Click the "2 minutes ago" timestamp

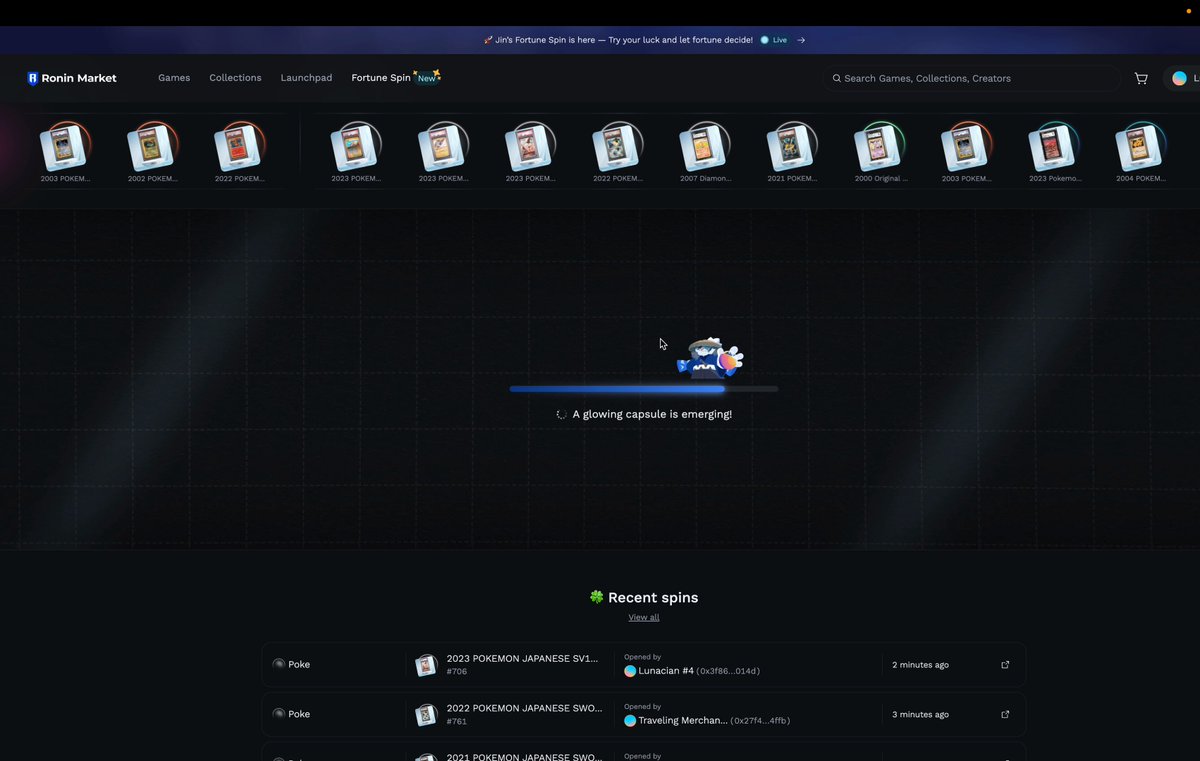[920, 664]
